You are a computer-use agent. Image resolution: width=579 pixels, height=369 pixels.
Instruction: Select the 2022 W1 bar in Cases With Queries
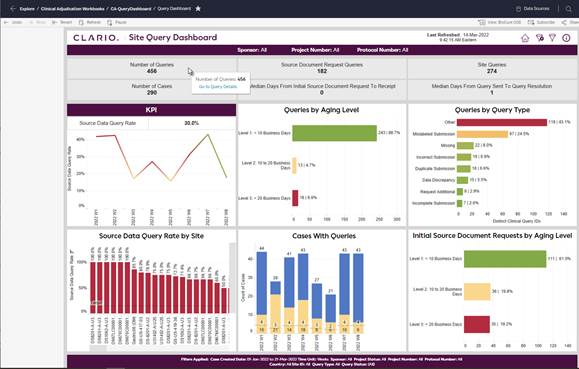(x=262, y=293)
